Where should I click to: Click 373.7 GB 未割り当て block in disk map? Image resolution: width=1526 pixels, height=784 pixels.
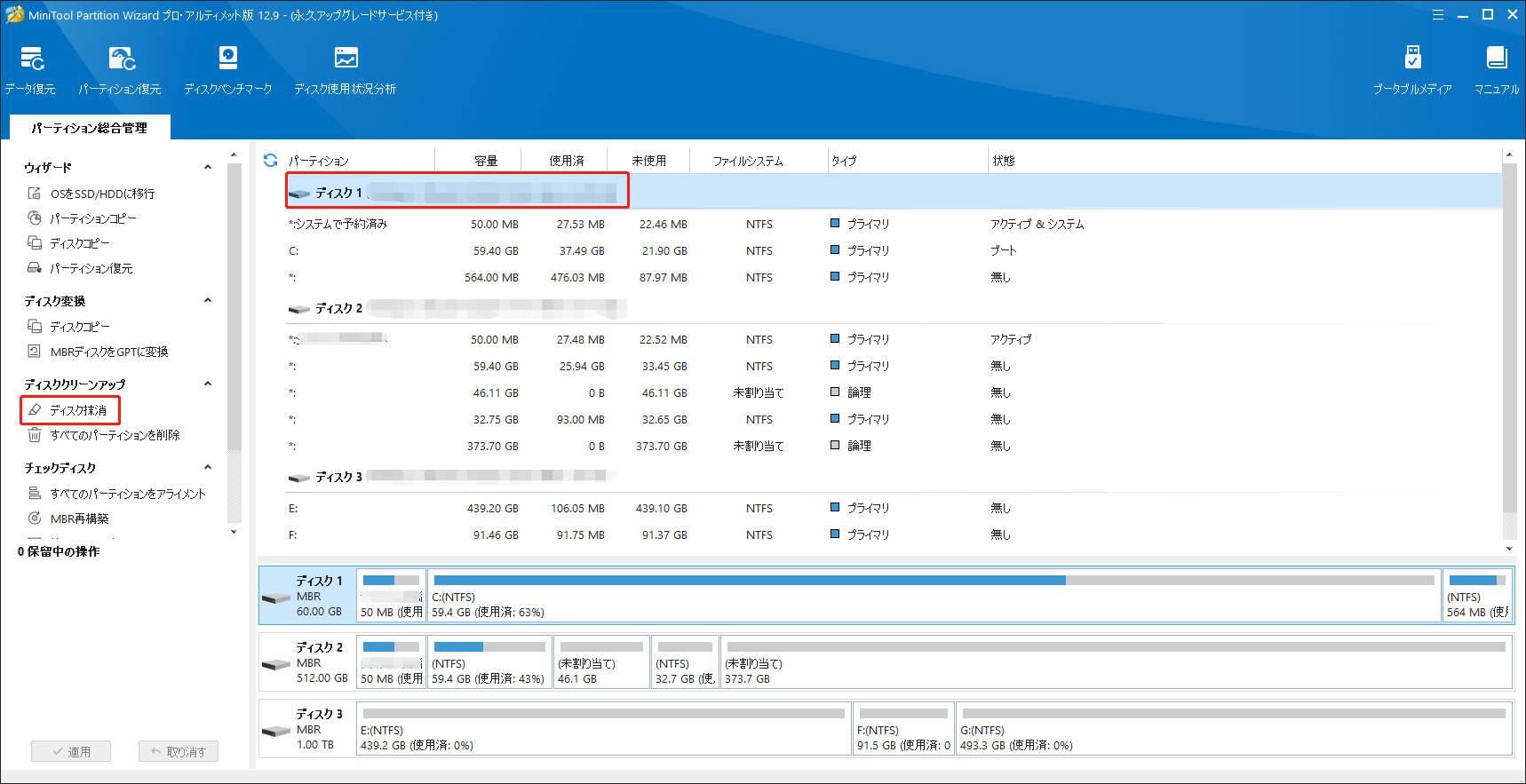1117,662
